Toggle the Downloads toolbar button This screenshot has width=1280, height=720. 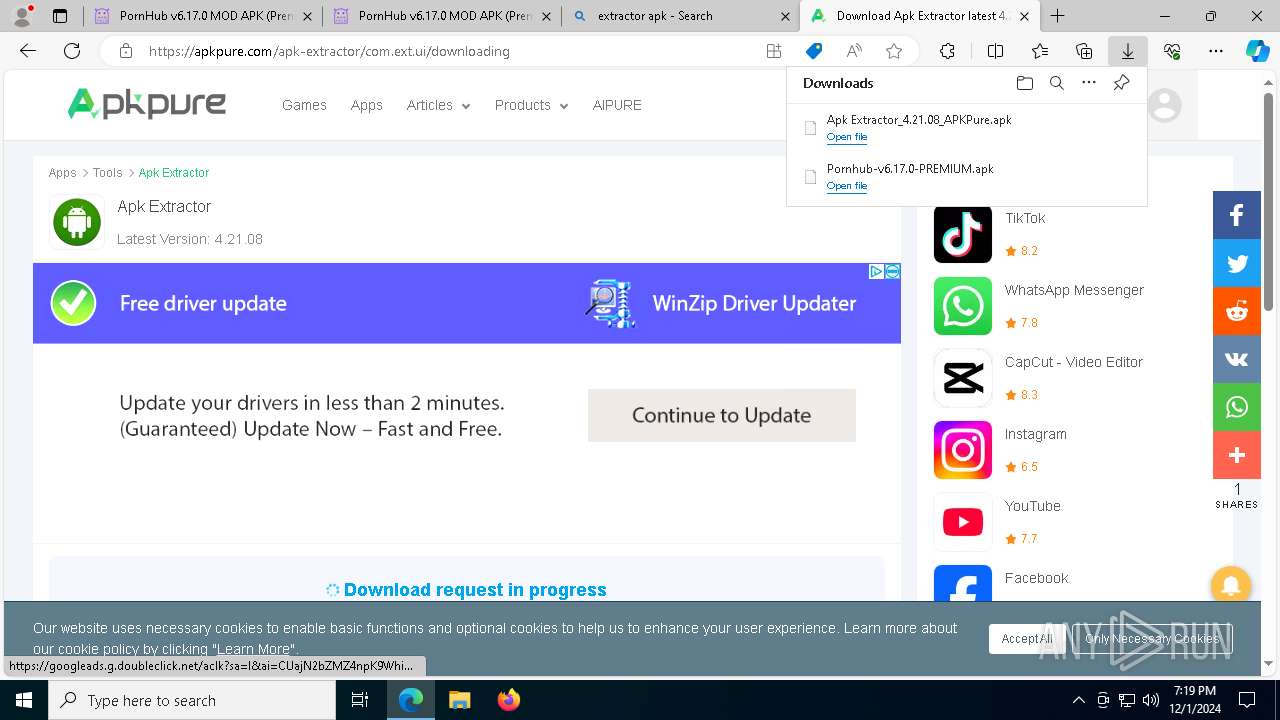(x=1127, y=51)
